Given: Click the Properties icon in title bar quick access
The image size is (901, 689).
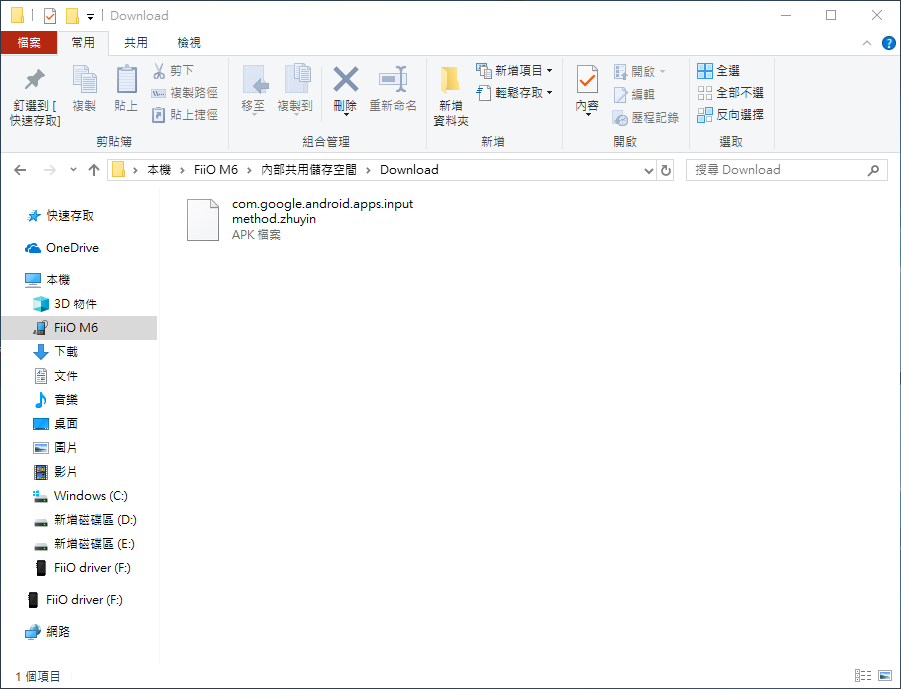Looking at the screenshot, I should [50, 16].
